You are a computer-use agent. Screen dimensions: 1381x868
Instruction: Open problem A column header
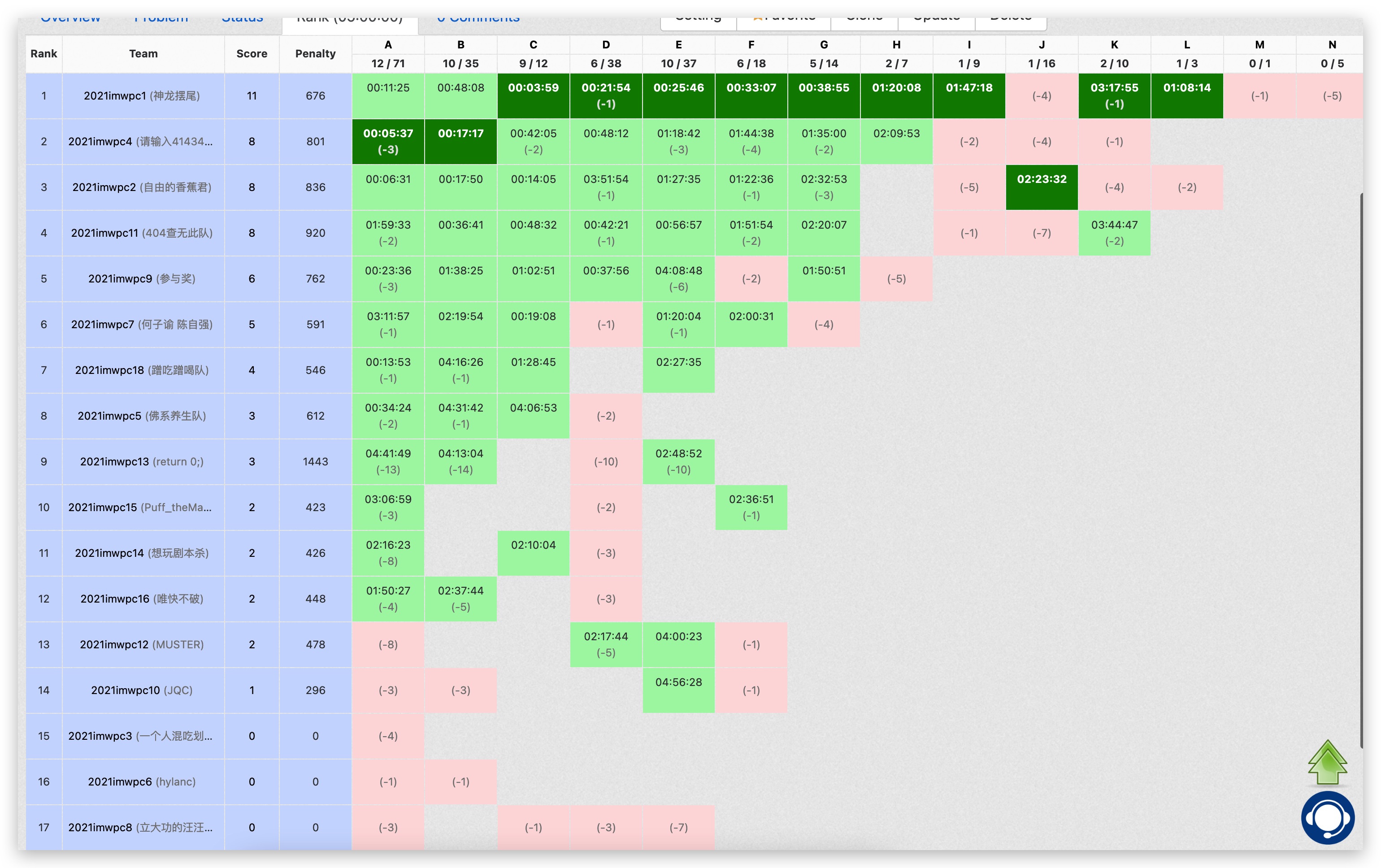click(388, 45)
